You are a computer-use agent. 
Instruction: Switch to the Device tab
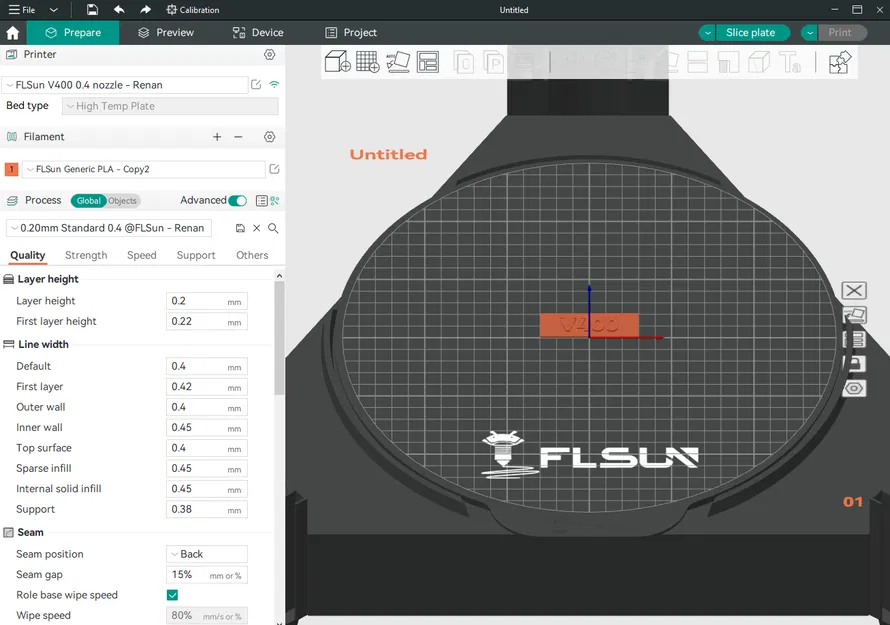[x=258, y=33]
